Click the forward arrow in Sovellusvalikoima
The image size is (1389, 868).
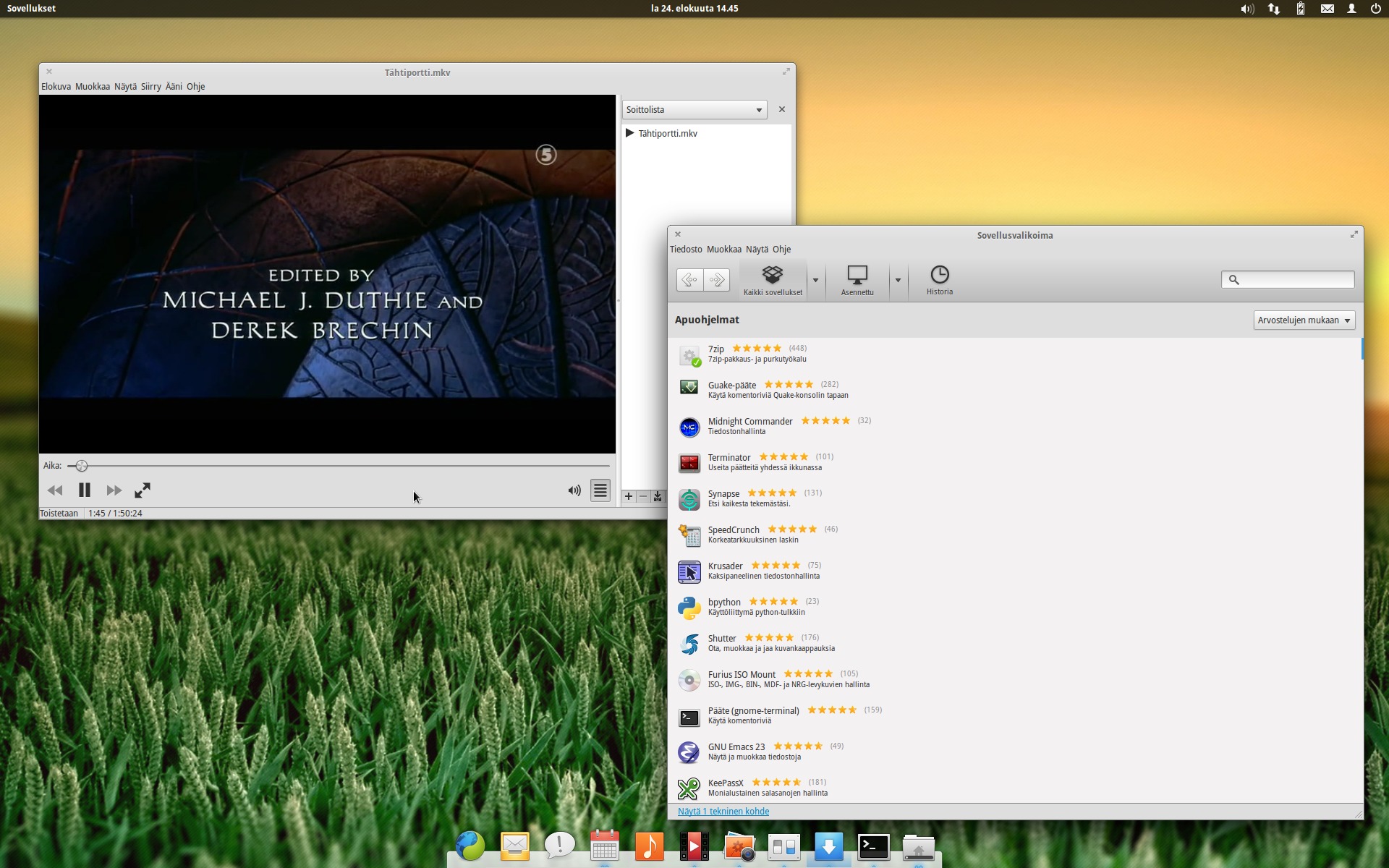pos(716,279)
